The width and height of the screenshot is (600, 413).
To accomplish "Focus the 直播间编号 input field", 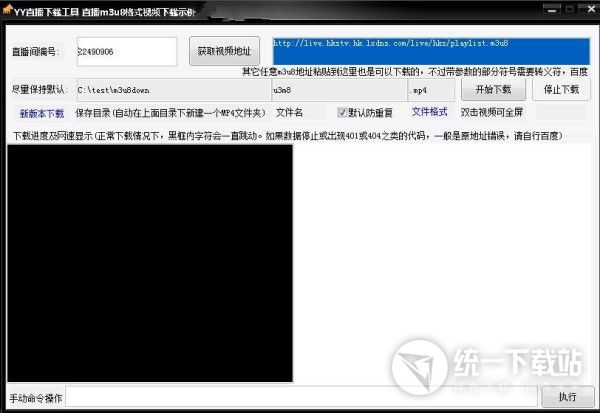I will (x=127, y=51).
